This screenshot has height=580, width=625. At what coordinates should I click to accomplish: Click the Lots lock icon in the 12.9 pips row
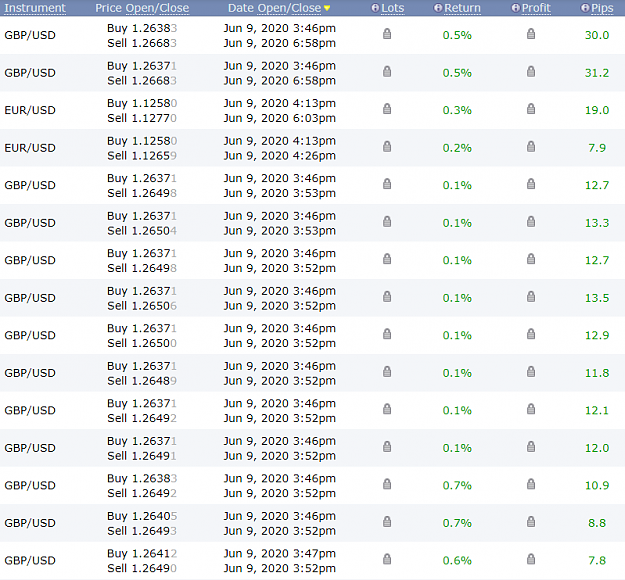click(x=387, y=334)
